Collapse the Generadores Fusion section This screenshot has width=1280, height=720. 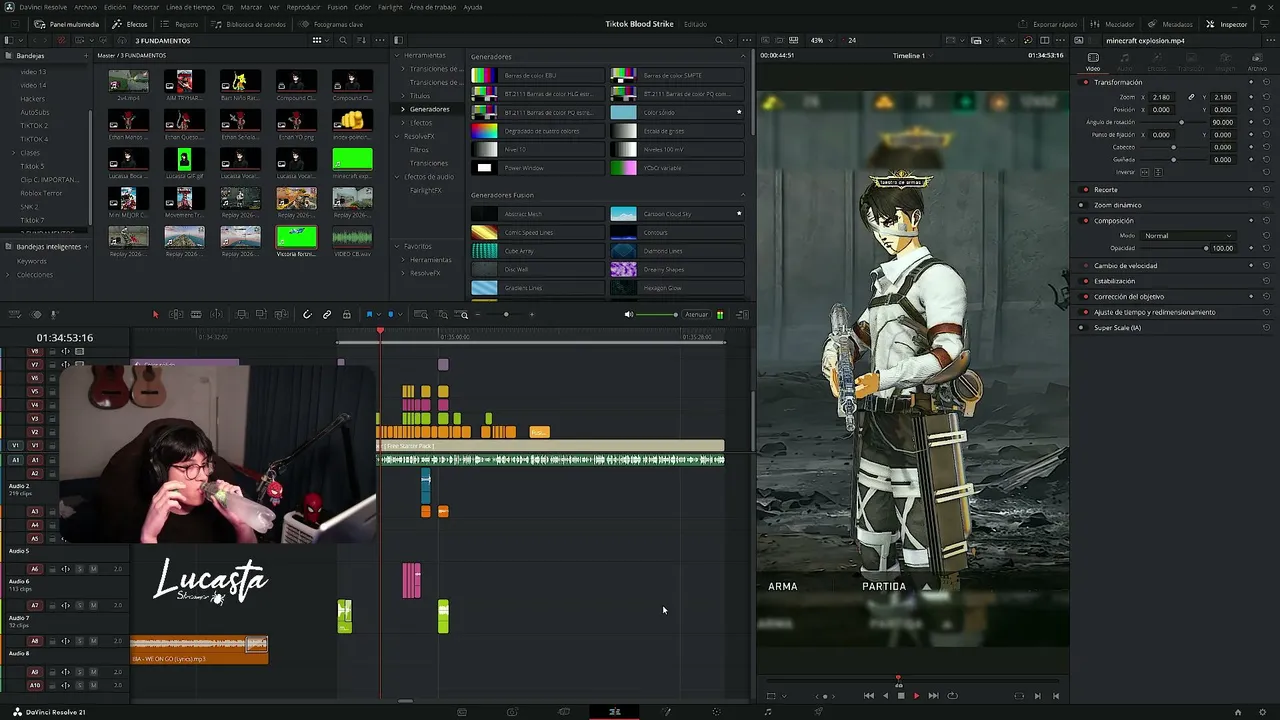click(743, 195)
